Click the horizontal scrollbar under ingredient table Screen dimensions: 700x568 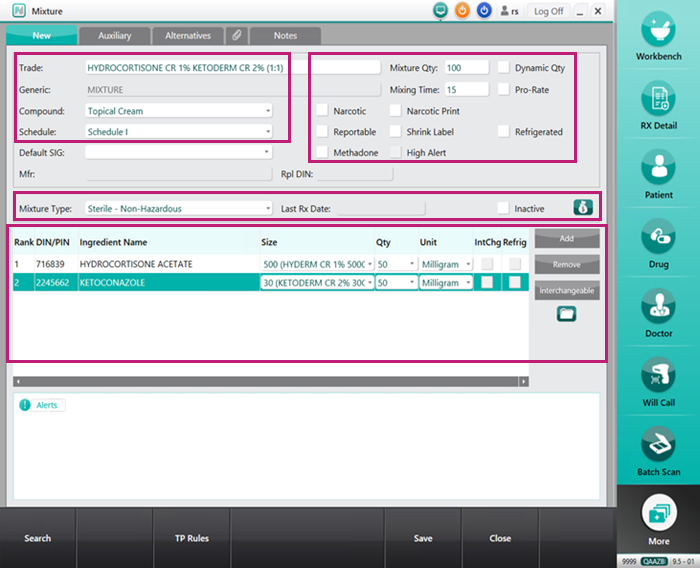click(x=270, y=382)
